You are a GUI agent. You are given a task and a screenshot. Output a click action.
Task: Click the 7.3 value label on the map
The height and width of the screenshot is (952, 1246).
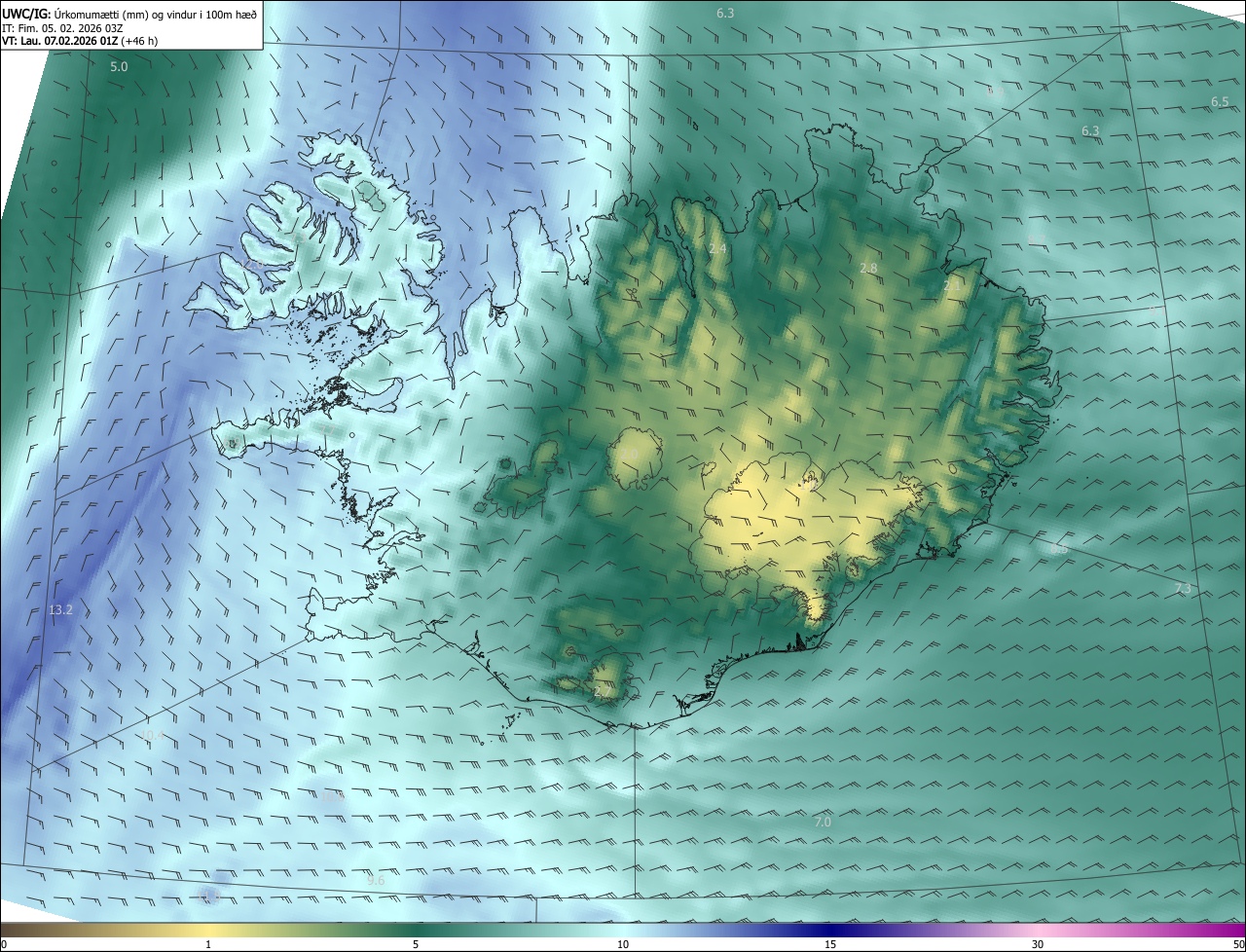tap(1183, 589)
